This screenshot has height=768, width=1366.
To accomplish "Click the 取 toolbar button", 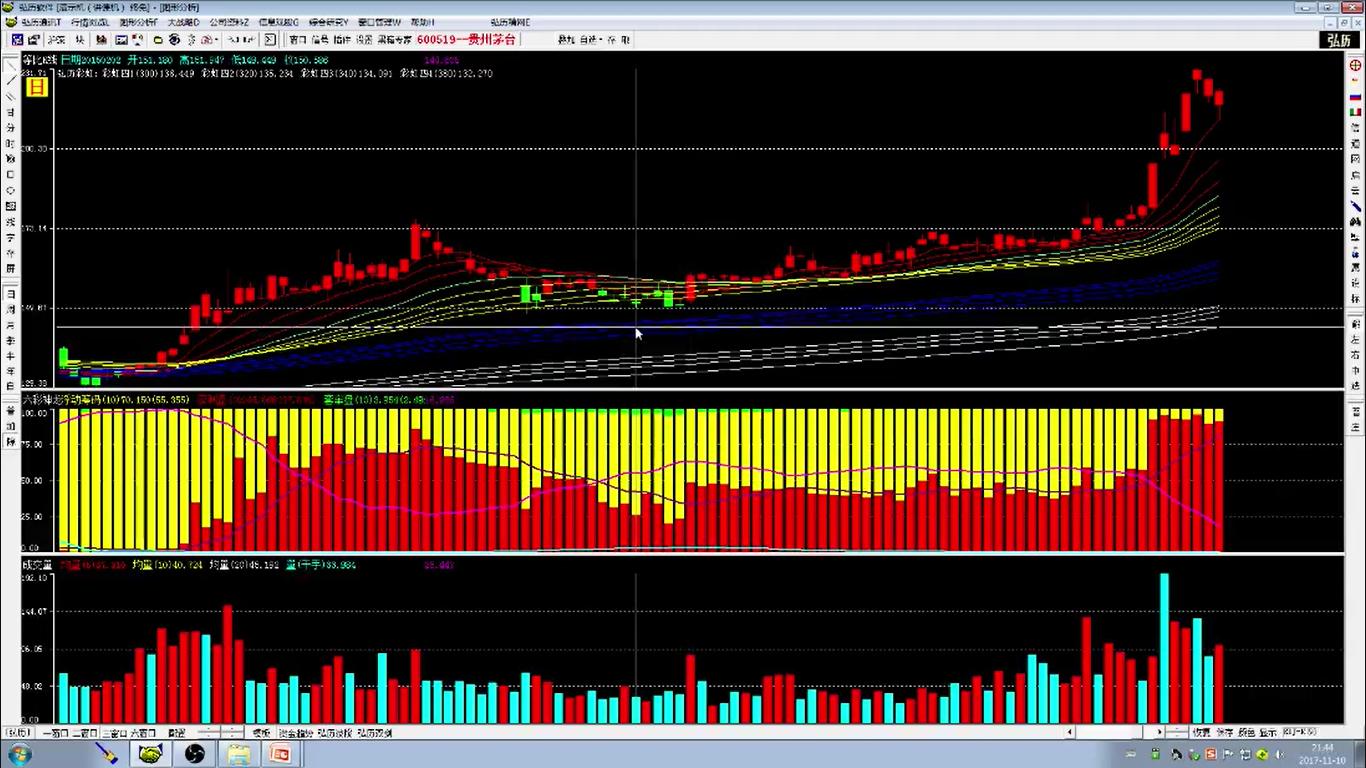I will tap(625, 40).
